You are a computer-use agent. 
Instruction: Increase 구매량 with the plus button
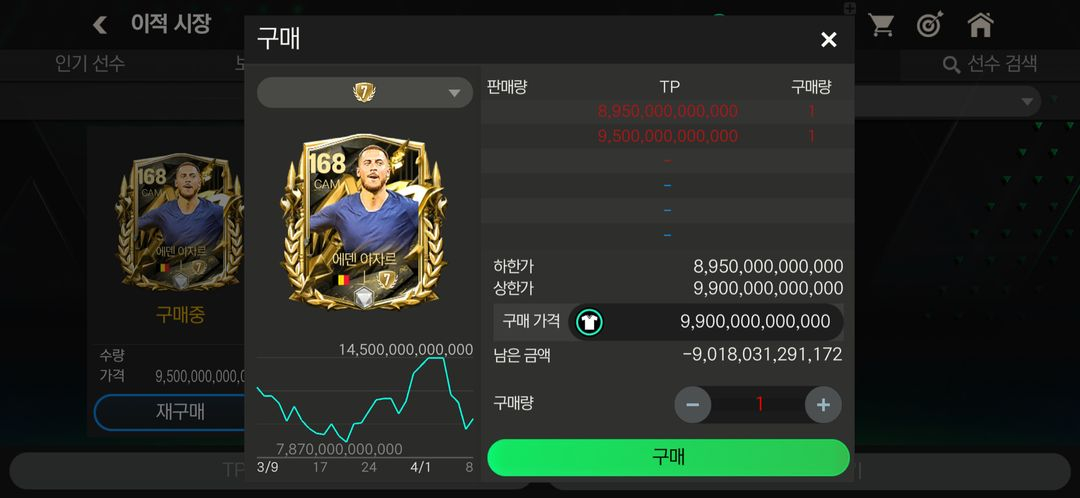tap(823, 404)
